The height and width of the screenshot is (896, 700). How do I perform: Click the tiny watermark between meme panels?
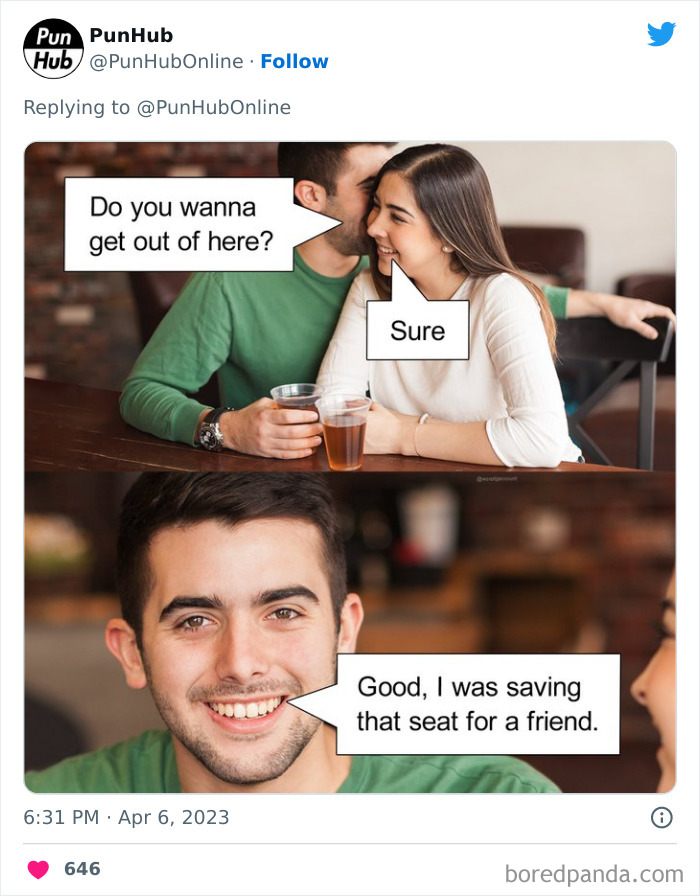[497, 479]
